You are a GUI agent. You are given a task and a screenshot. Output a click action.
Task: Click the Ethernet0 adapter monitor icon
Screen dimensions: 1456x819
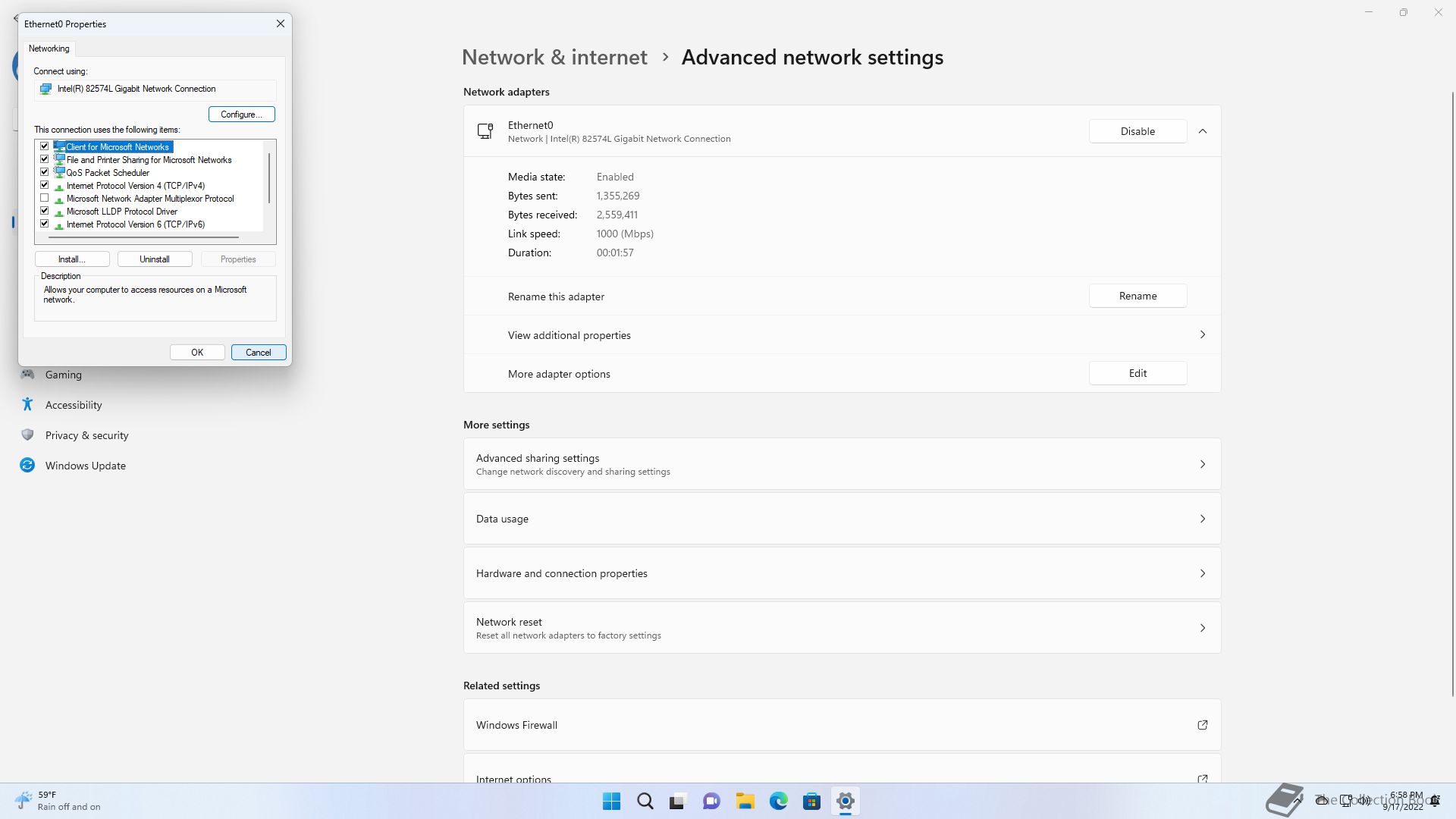485,131
